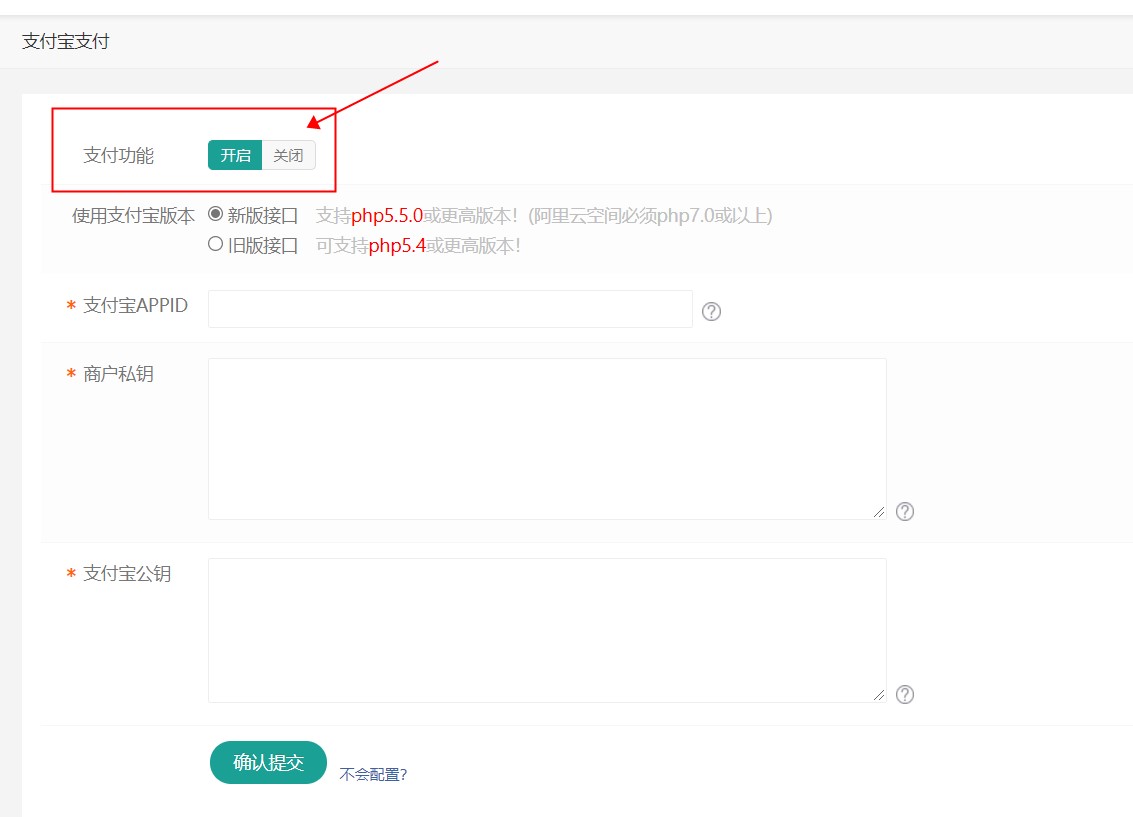
Task: Submit the form with 确认提交 button
Action: (268, 762)
